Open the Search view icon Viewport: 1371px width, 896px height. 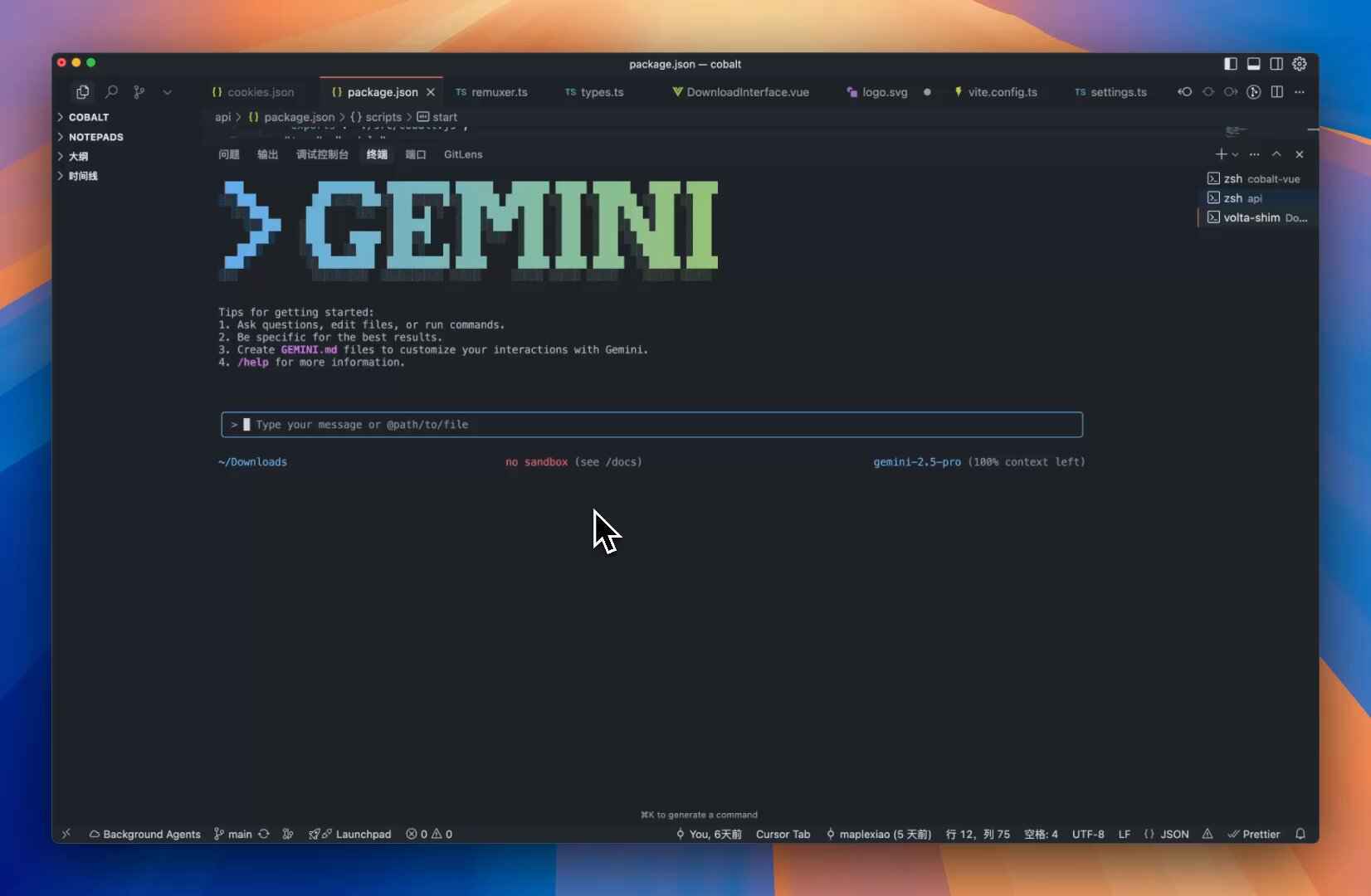(111, 92)
